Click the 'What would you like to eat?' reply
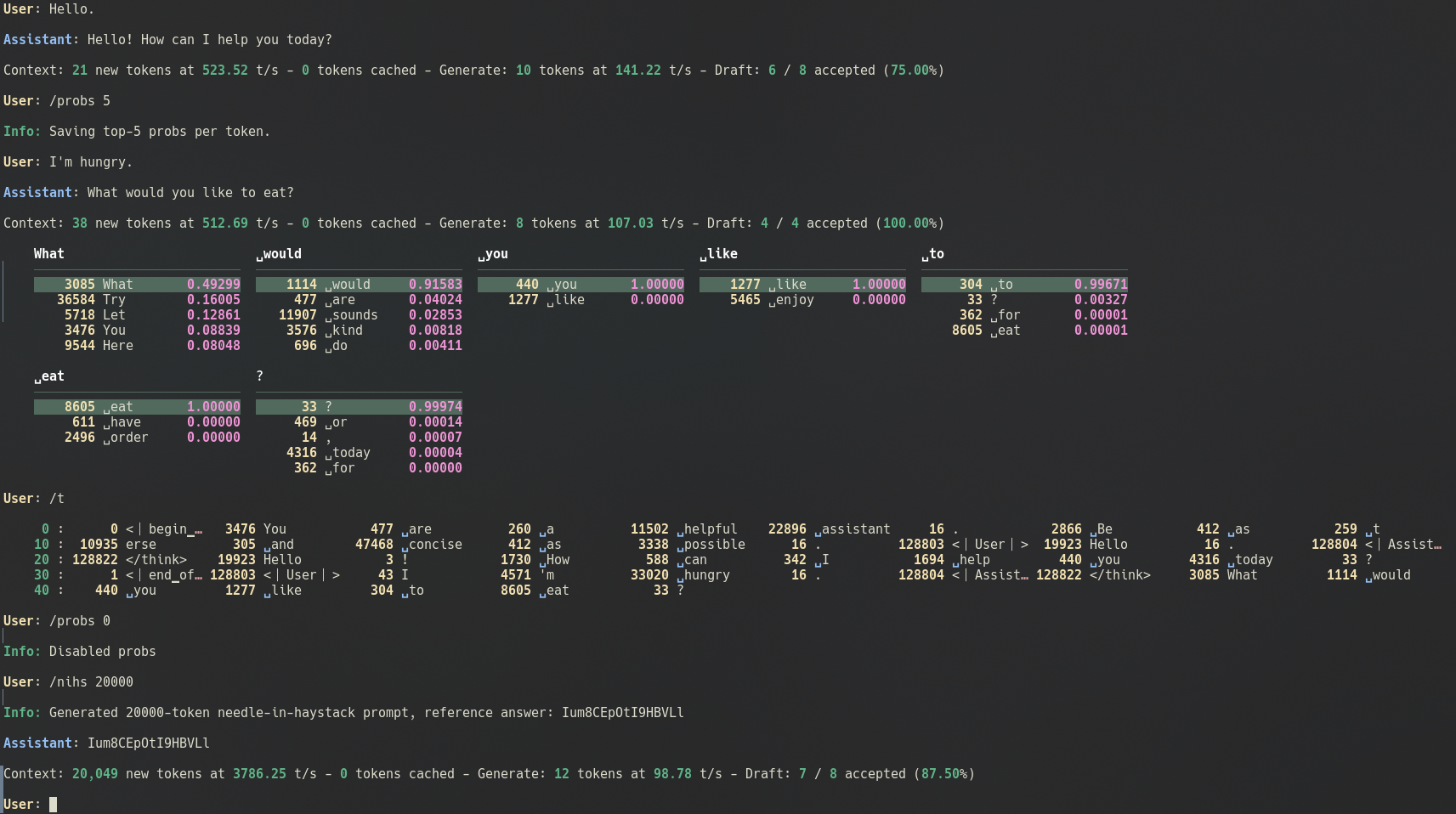1456x814 pixels. (190, 192)
